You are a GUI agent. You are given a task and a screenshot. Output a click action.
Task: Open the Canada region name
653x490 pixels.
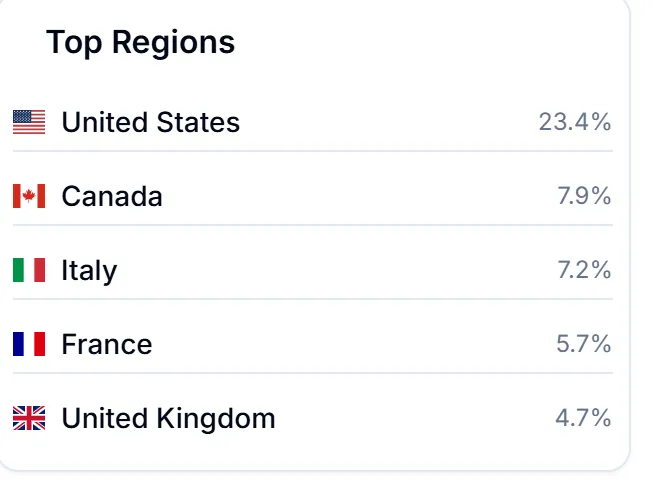(x=112, y=196)
